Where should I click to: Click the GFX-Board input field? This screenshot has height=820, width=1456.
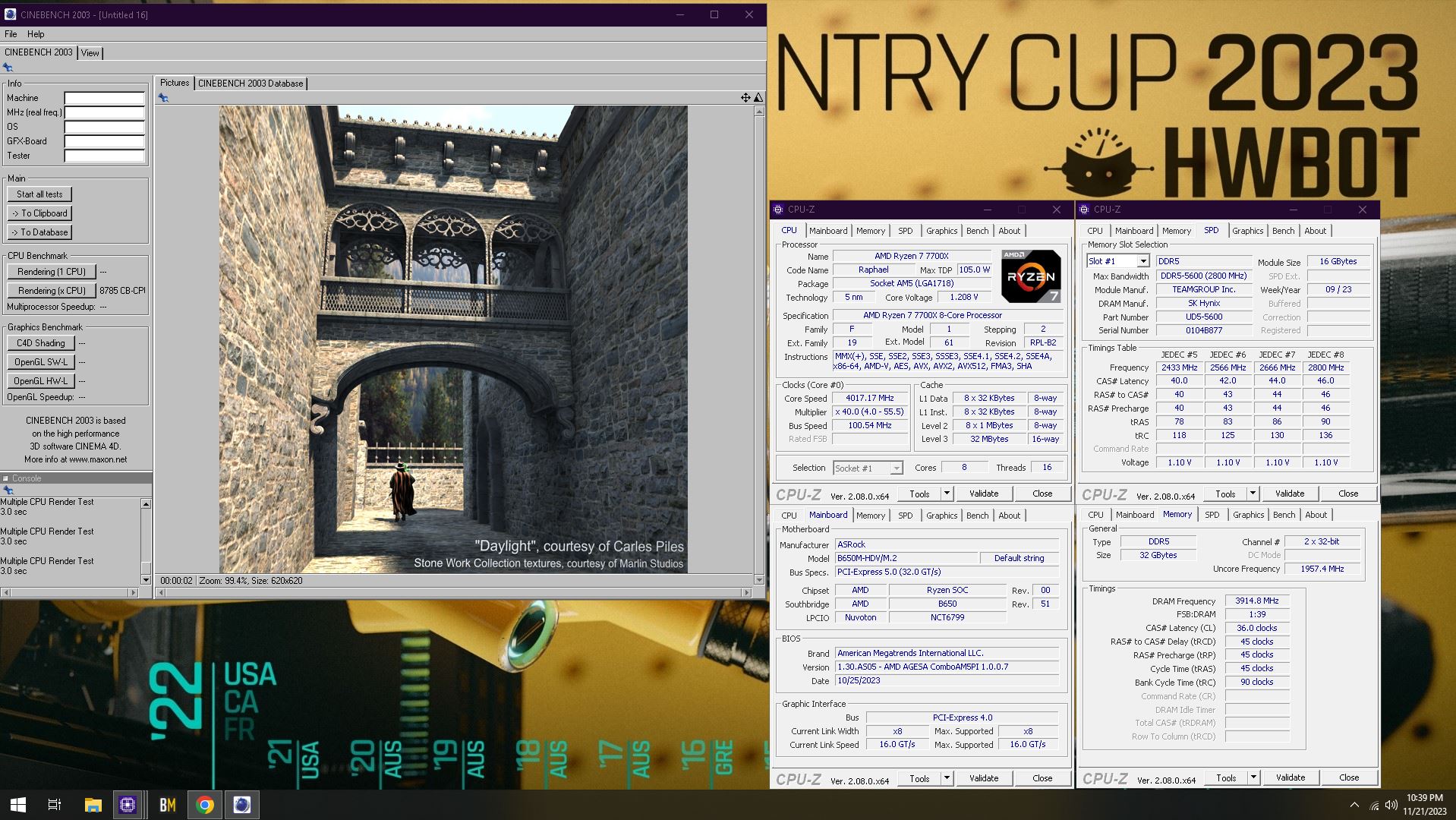[105, 141]
